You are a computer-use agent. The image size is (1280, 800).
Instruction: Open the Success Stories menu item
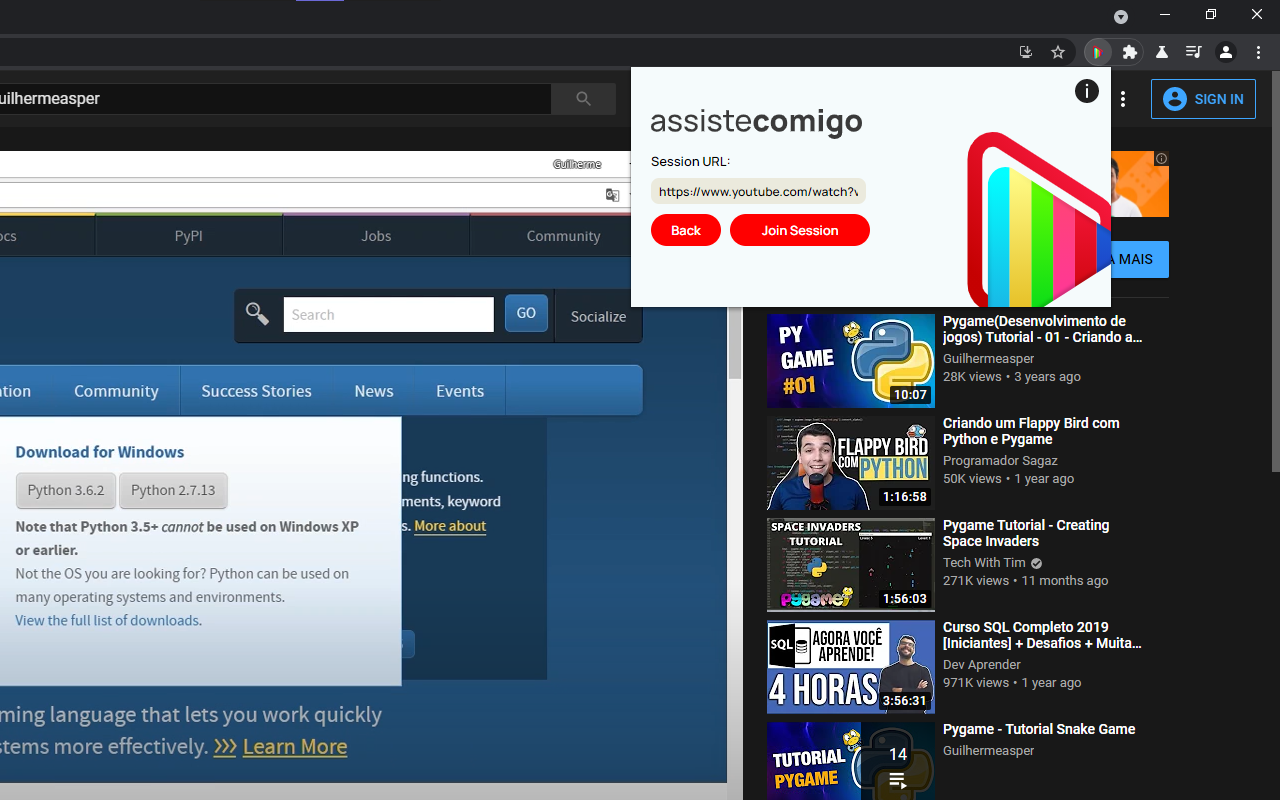pyautogui.click(x=256, y=391)
